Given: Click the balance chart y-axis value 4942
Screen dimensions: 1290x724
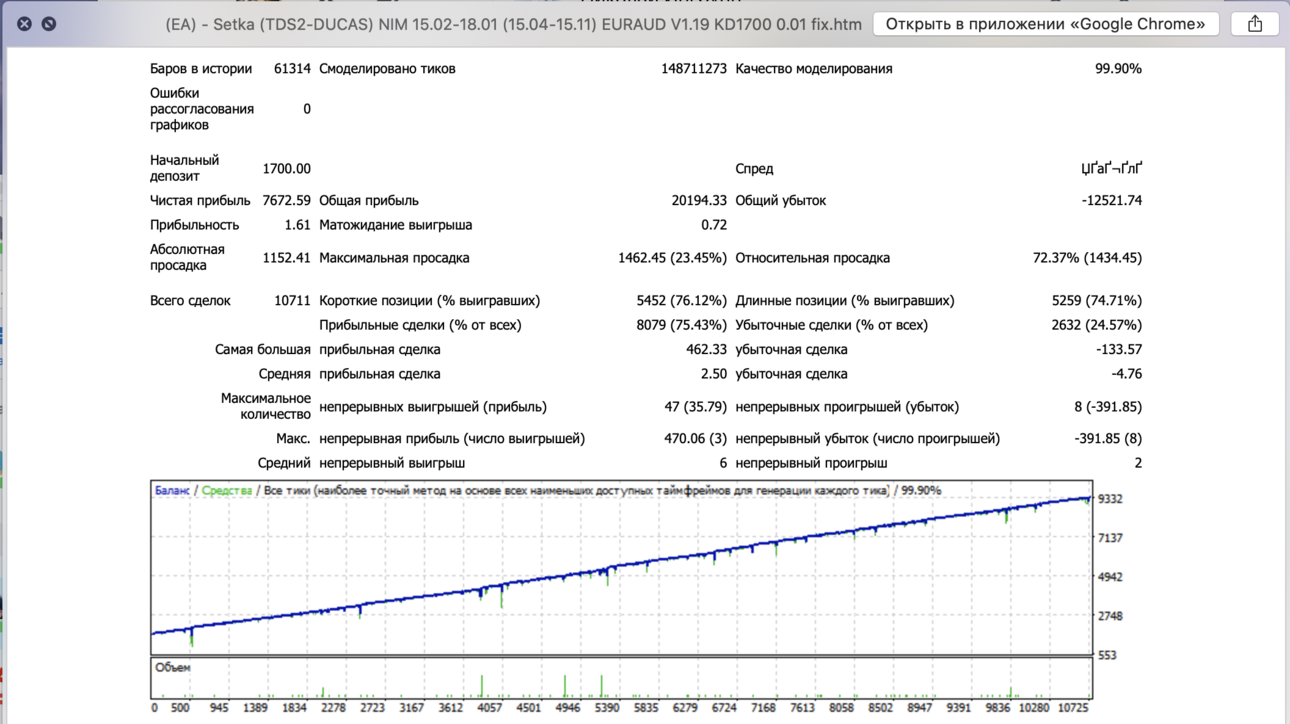Looking at the screenshot, I should (1110, 577).
